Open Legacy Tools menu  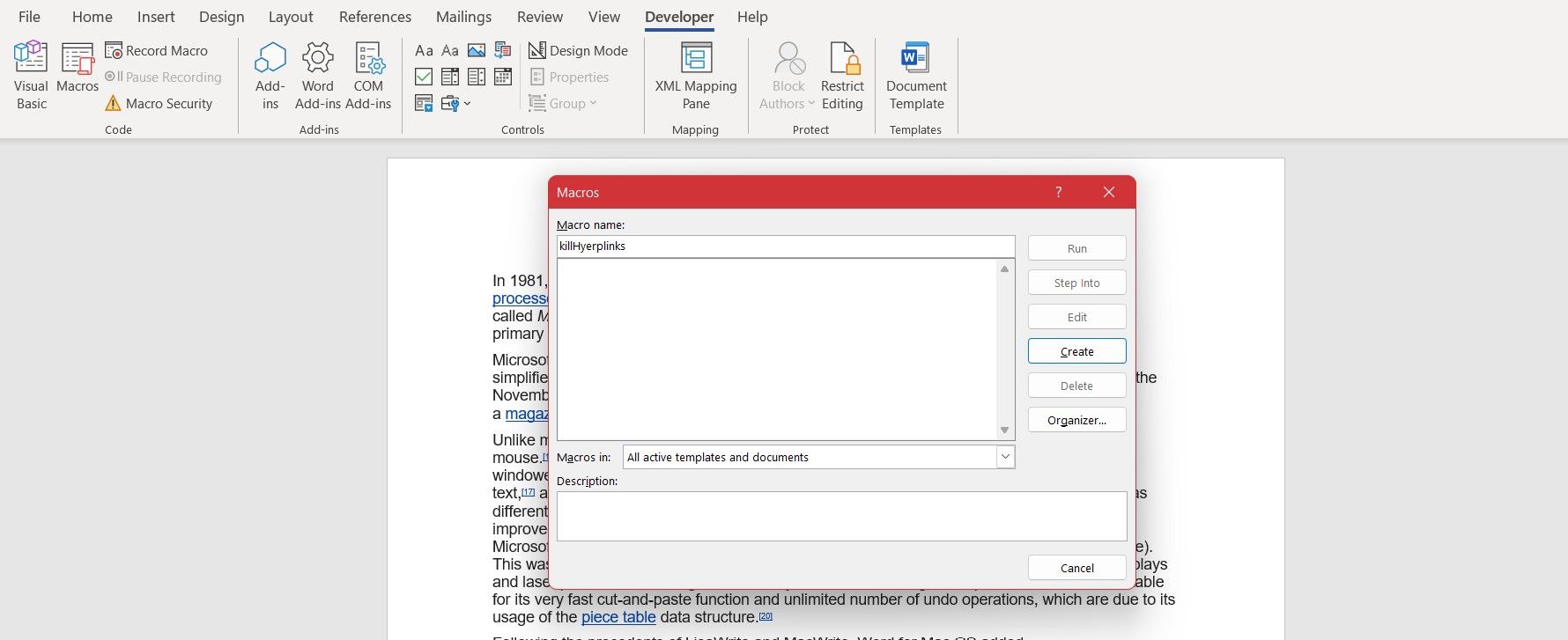[x=455, y=104]
